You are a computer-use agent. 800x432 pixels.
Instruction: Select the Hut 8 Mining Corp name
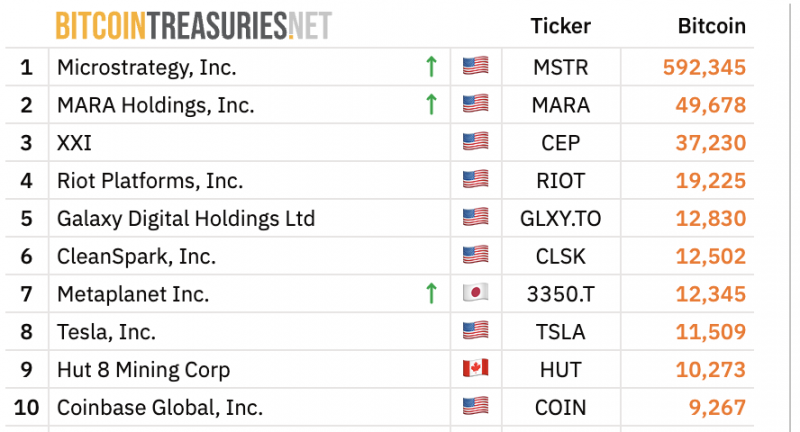point(144,370)
